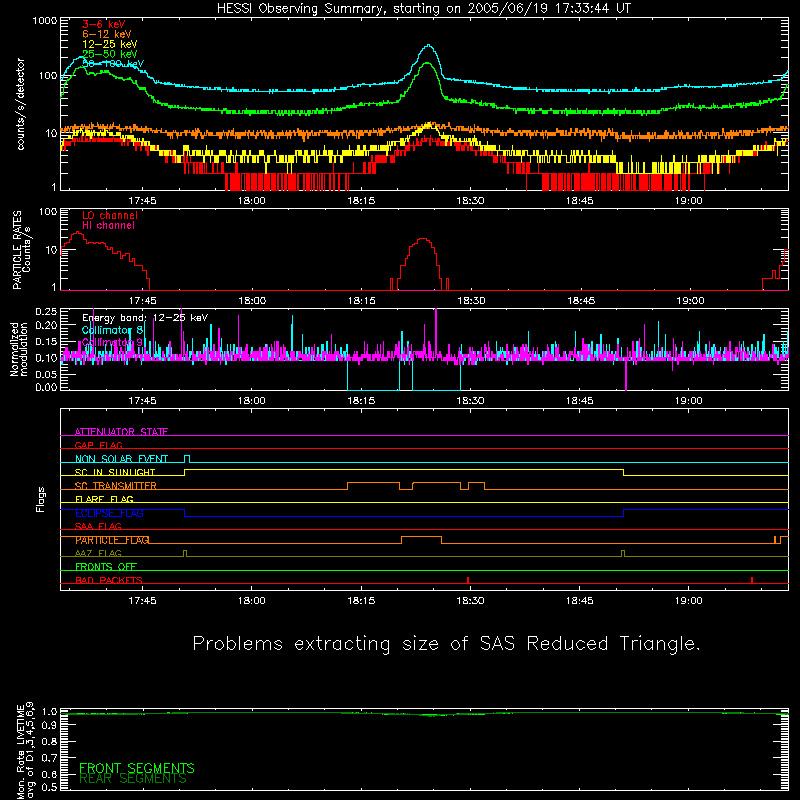Click the 17:45 time label under the count-rate panel
Image resolution: width=800 pixels, height=800 pixels.
(x=142, y=201)
